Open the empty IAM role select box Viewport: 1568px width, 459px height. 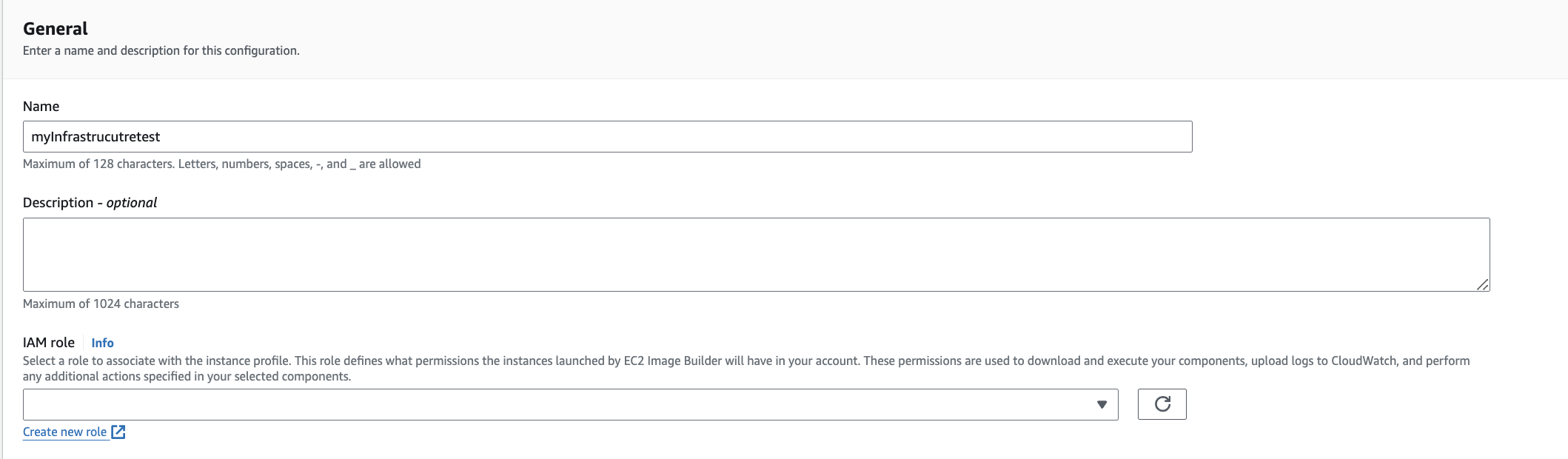(555, 405)
